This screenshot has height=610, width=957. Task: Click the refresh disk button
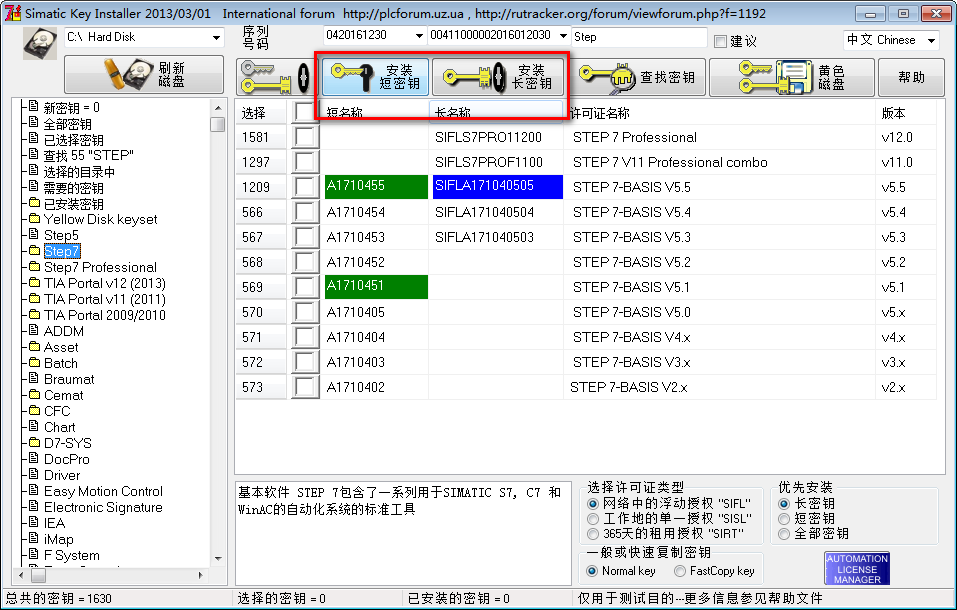(x=144, y=74)
